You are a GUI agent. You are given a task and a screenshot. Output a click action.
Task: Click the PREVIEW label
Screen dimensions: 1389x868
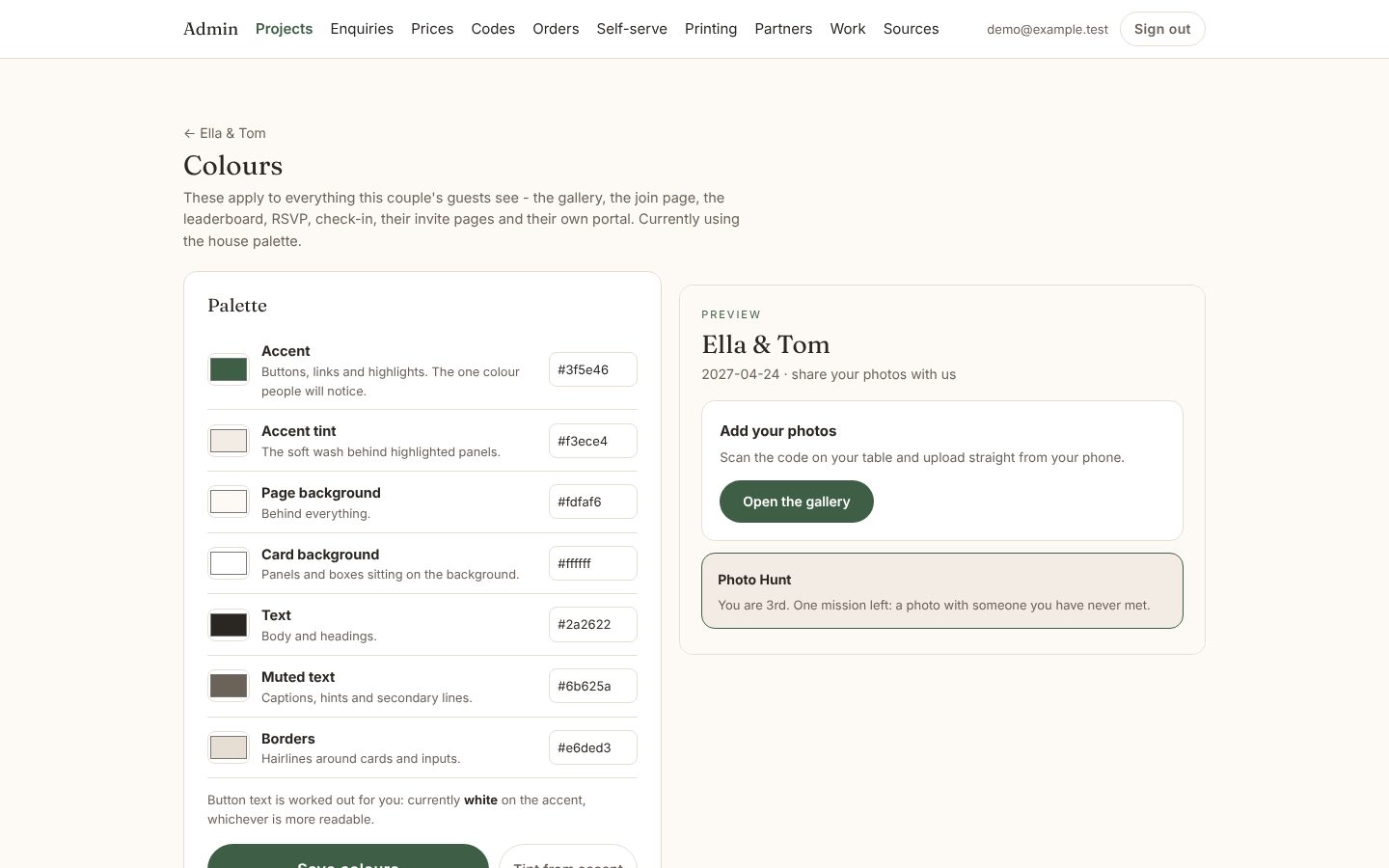pyautogui.click(x=731, y=314)
